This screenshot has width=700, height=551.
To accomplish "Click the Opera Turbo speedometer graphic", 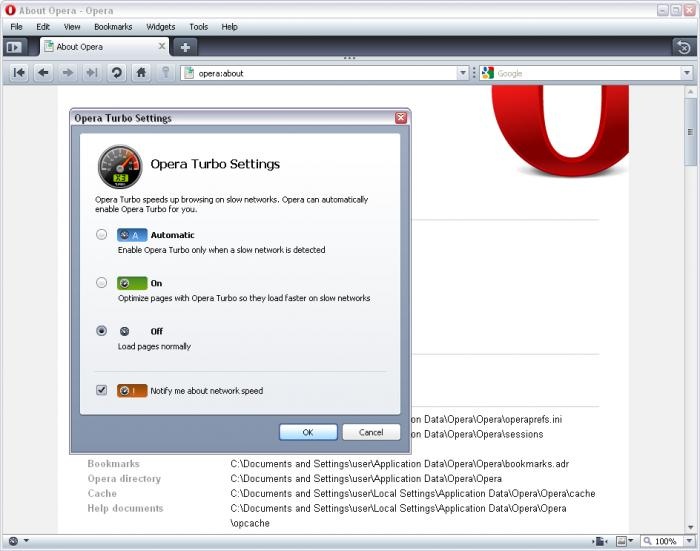I will pyautogui.click(x=120, y=166).
